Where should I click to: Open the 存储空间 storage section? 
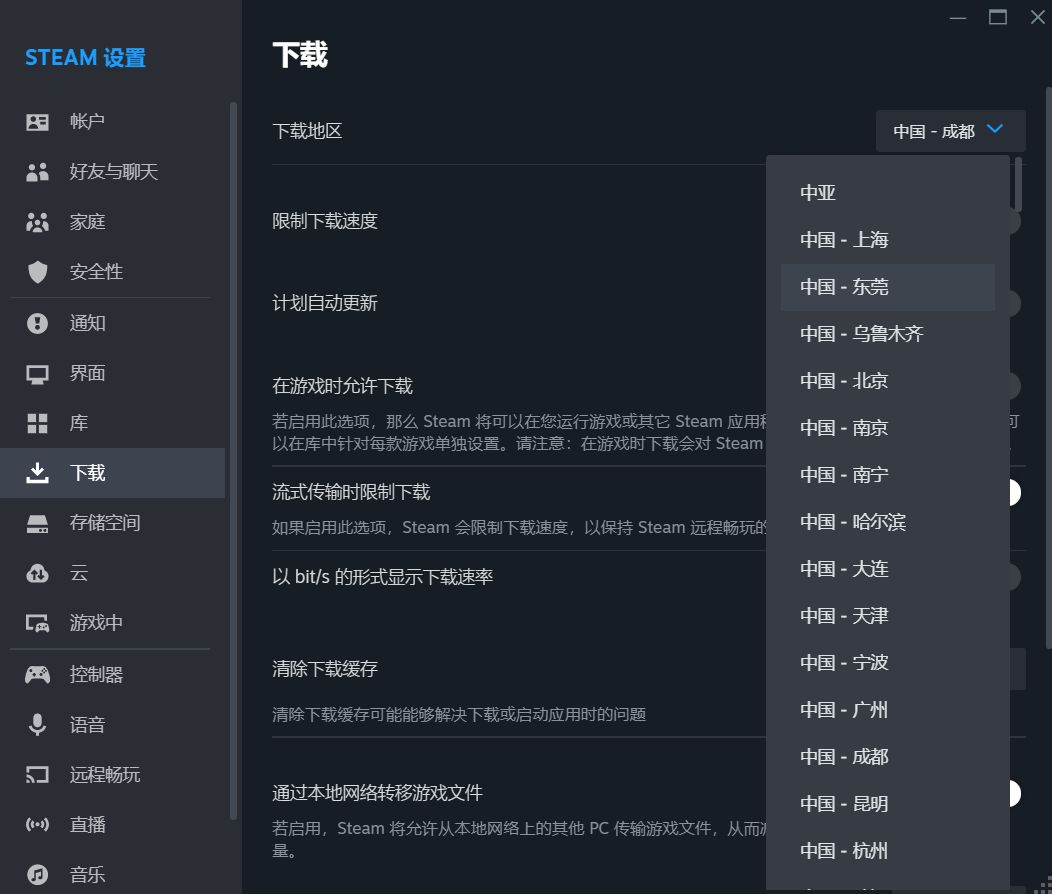point(37,522)
